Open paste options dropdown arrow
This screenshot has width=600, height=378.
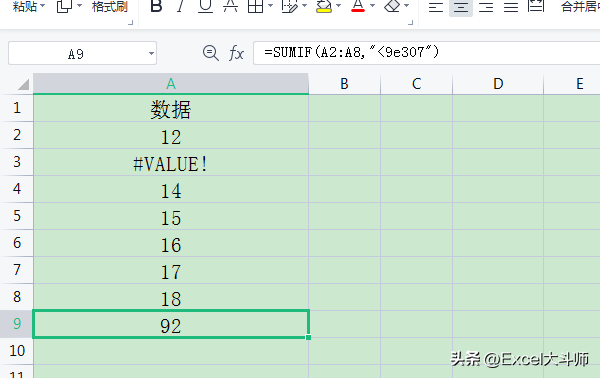tap(42, 6)
